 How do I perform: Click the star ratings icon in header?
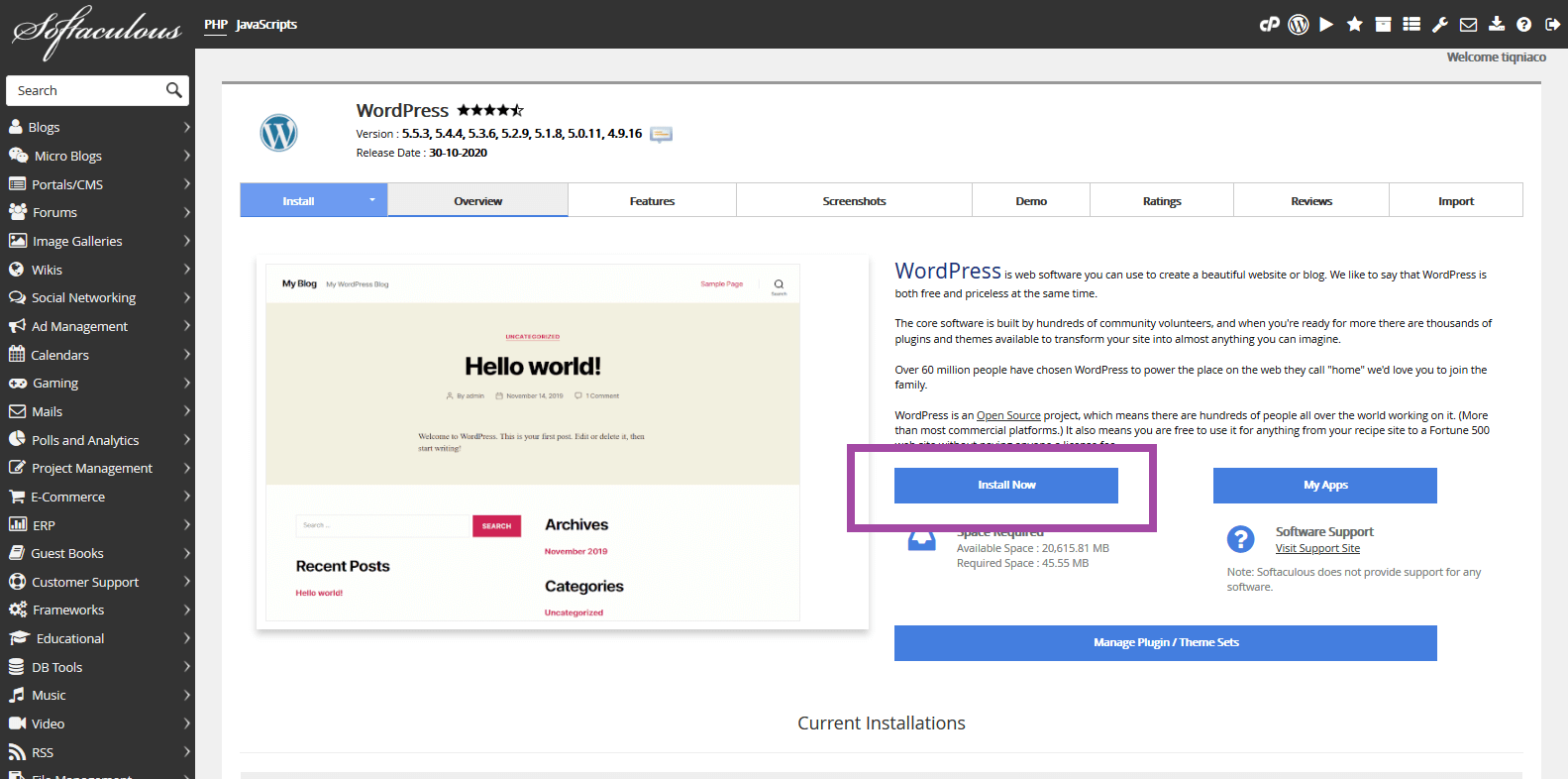[1354, 25]
